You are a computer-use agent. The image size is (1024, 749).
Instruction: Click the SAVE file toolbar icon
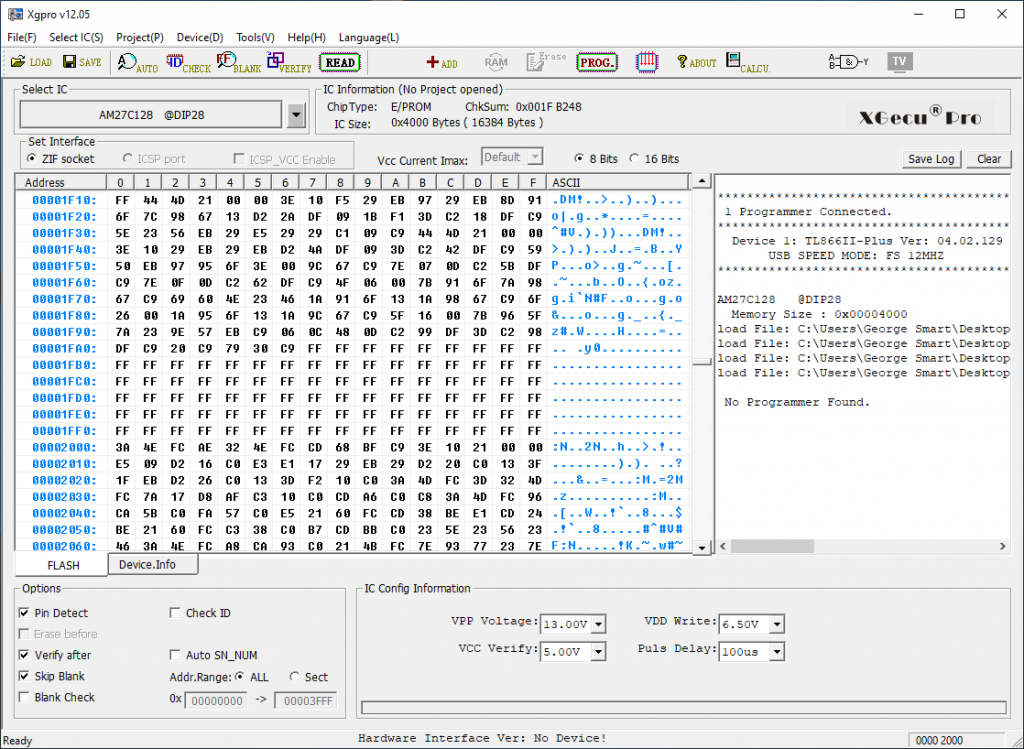pyautogui.click(x=82, y=62)
